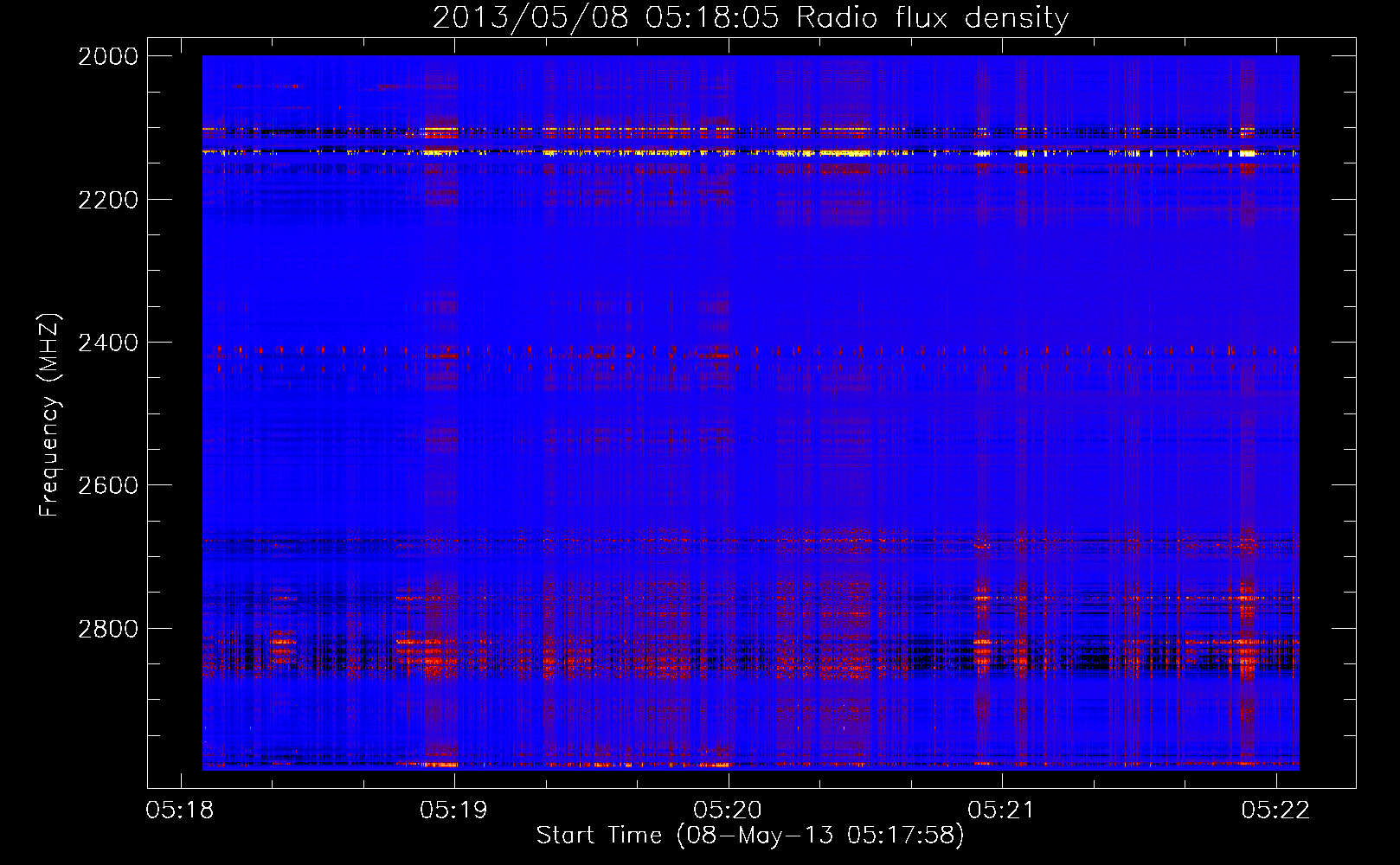Click the 05:20 time tick label
The width and height of the screenshot is (1400, 865).
tap(728, 810)
